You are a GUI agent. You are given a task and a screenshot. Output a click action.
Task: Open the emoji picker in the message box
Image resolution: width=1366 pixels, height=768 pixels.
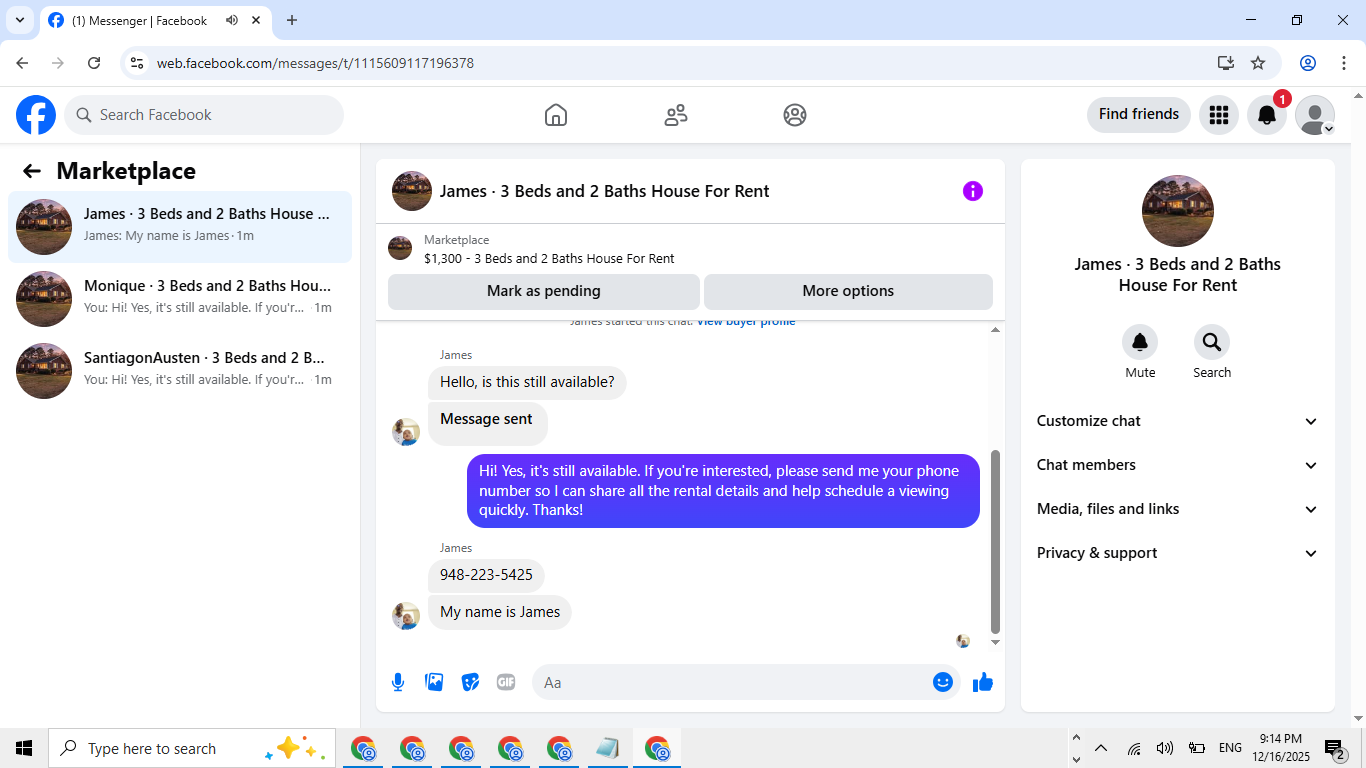click(x=943, y=682)
